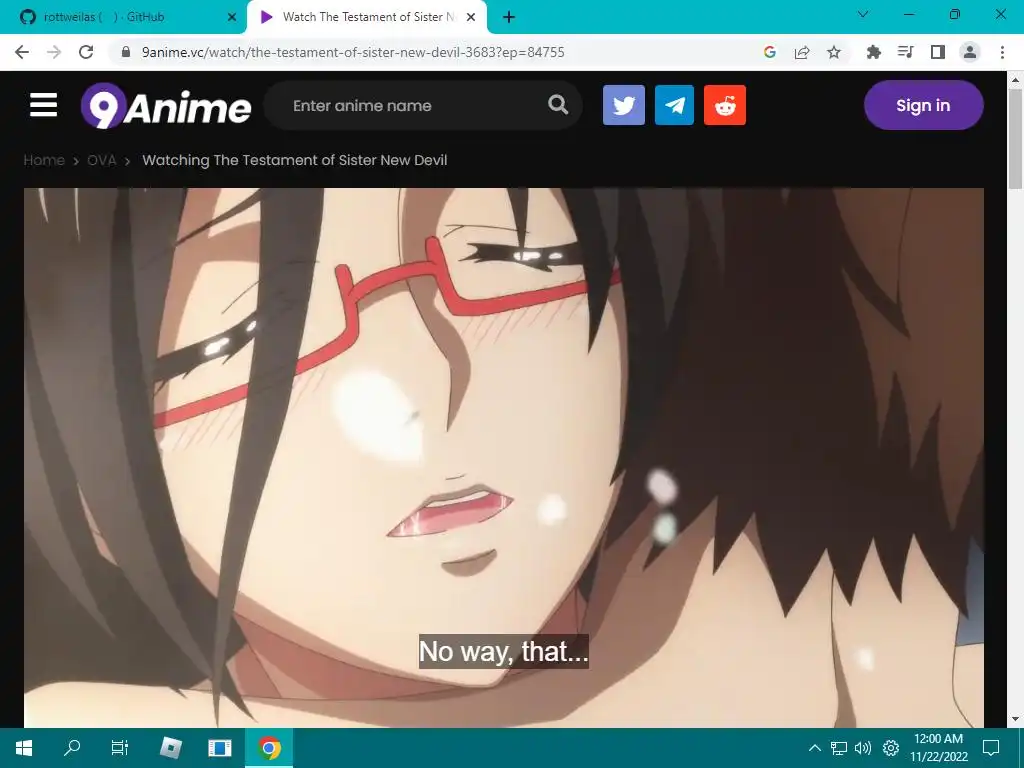Click the 9Anime logo
The image size is (1024, 768).
pyautogui.click(x=166, y=106)
